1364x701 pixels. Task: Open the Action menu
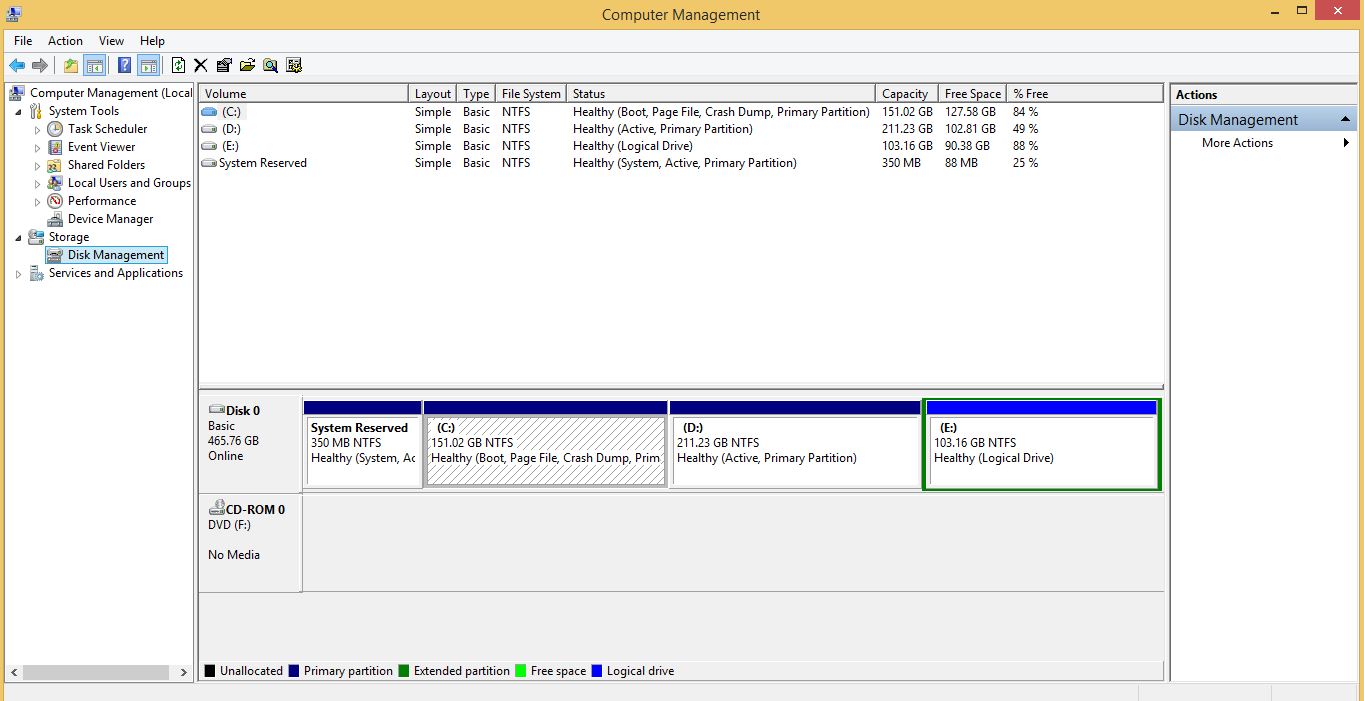[x=65, y=41]
